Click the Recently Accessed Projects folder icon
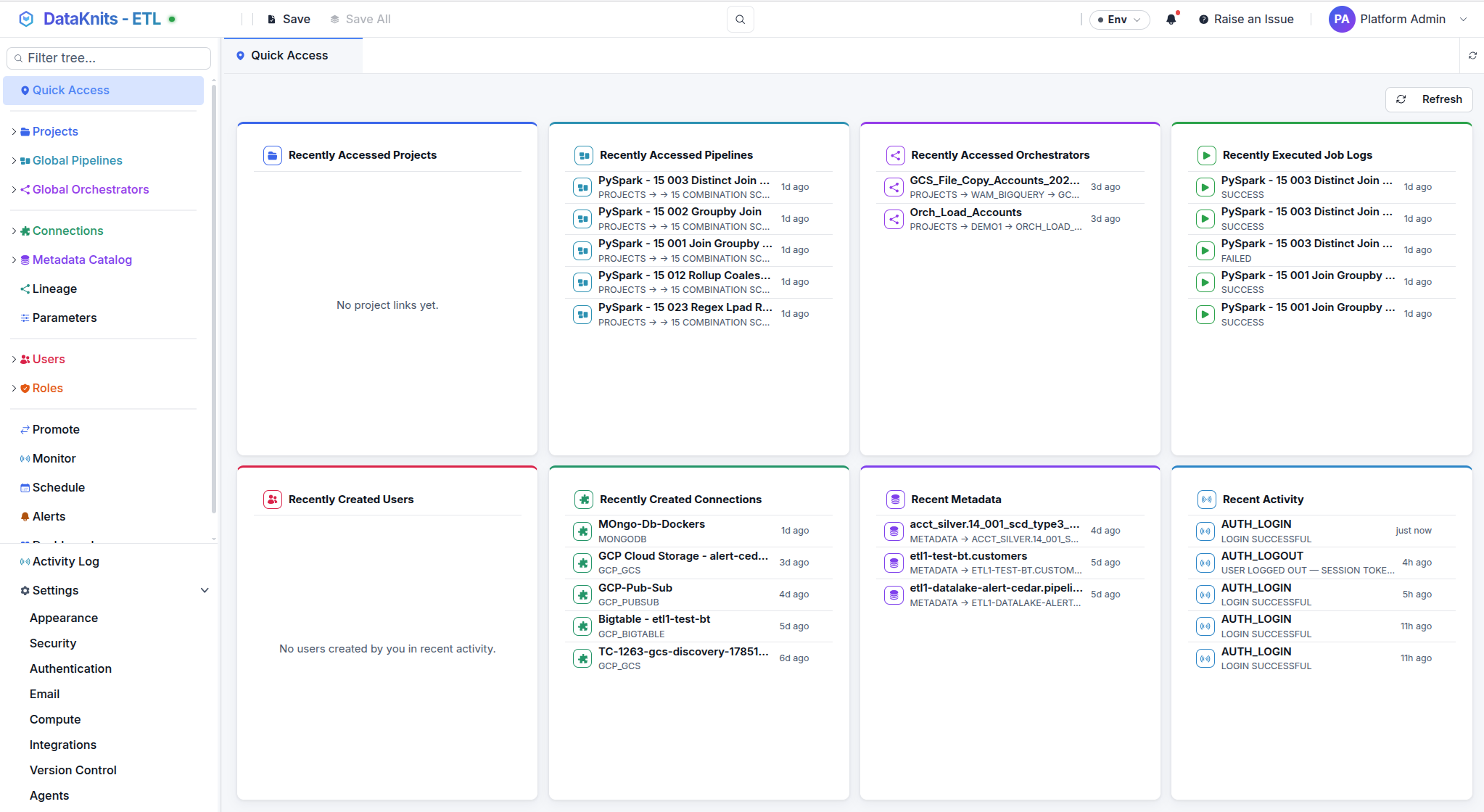 point(272,155)
